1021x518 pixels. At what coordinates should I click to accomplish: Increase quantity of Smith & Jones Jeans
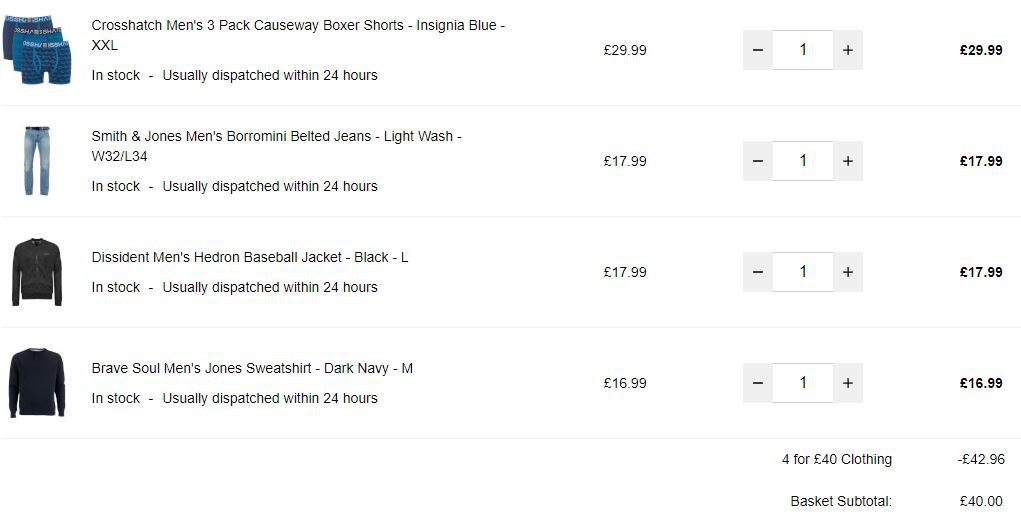[x=848, y=161]
